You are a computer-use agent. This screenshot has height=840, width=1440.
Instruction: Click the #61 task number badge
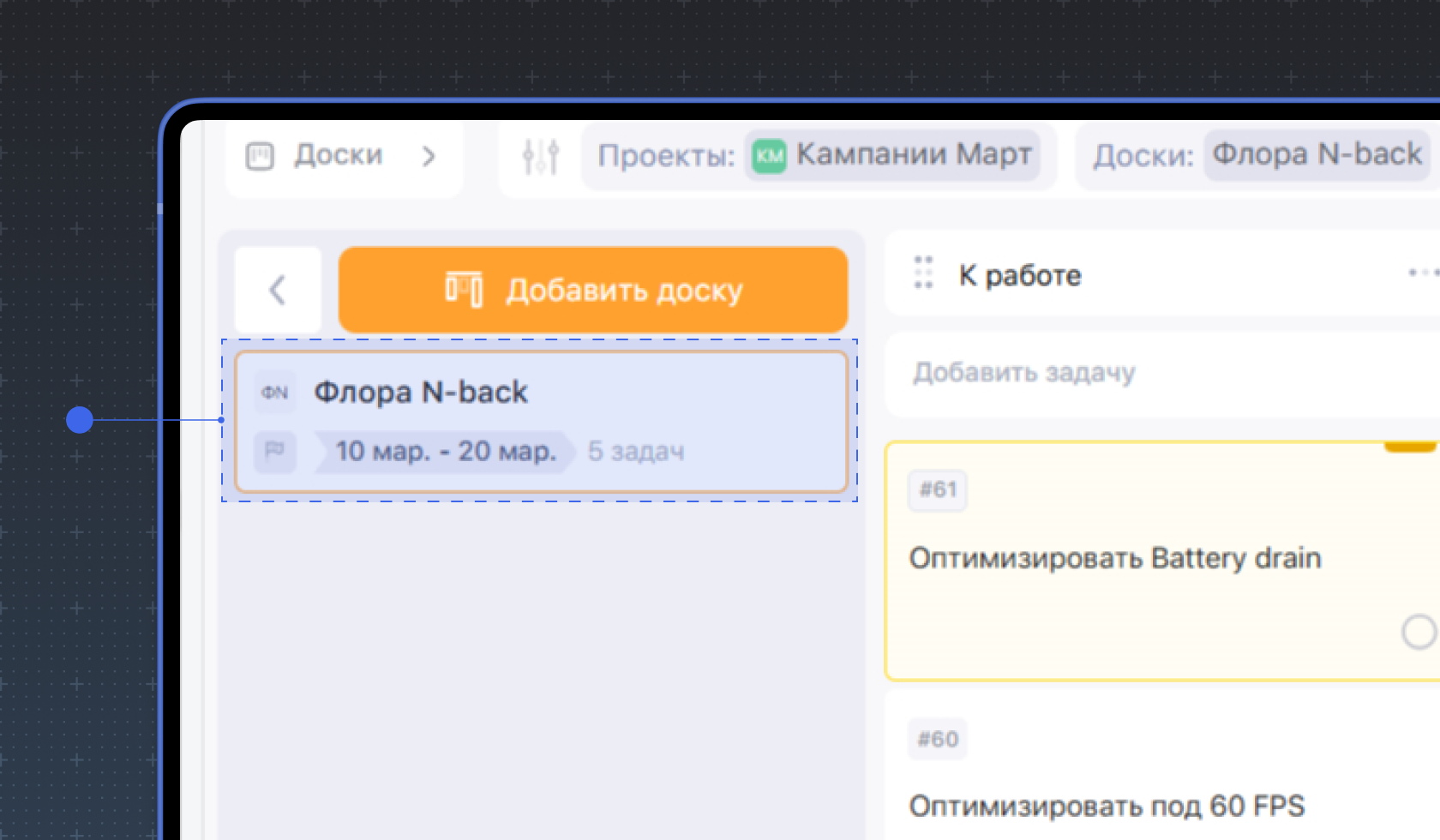[938, 490]
